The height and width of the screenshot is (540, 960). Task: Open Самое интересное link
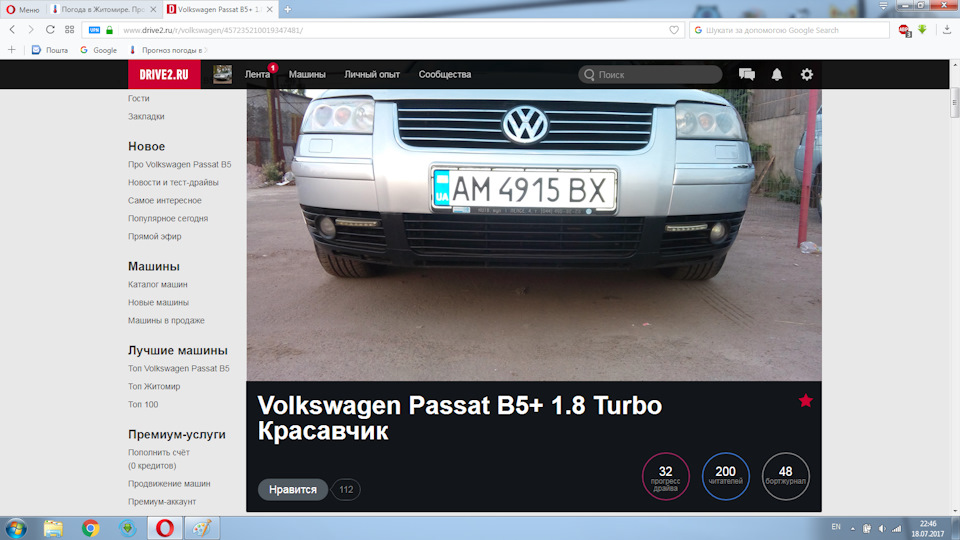165,200
